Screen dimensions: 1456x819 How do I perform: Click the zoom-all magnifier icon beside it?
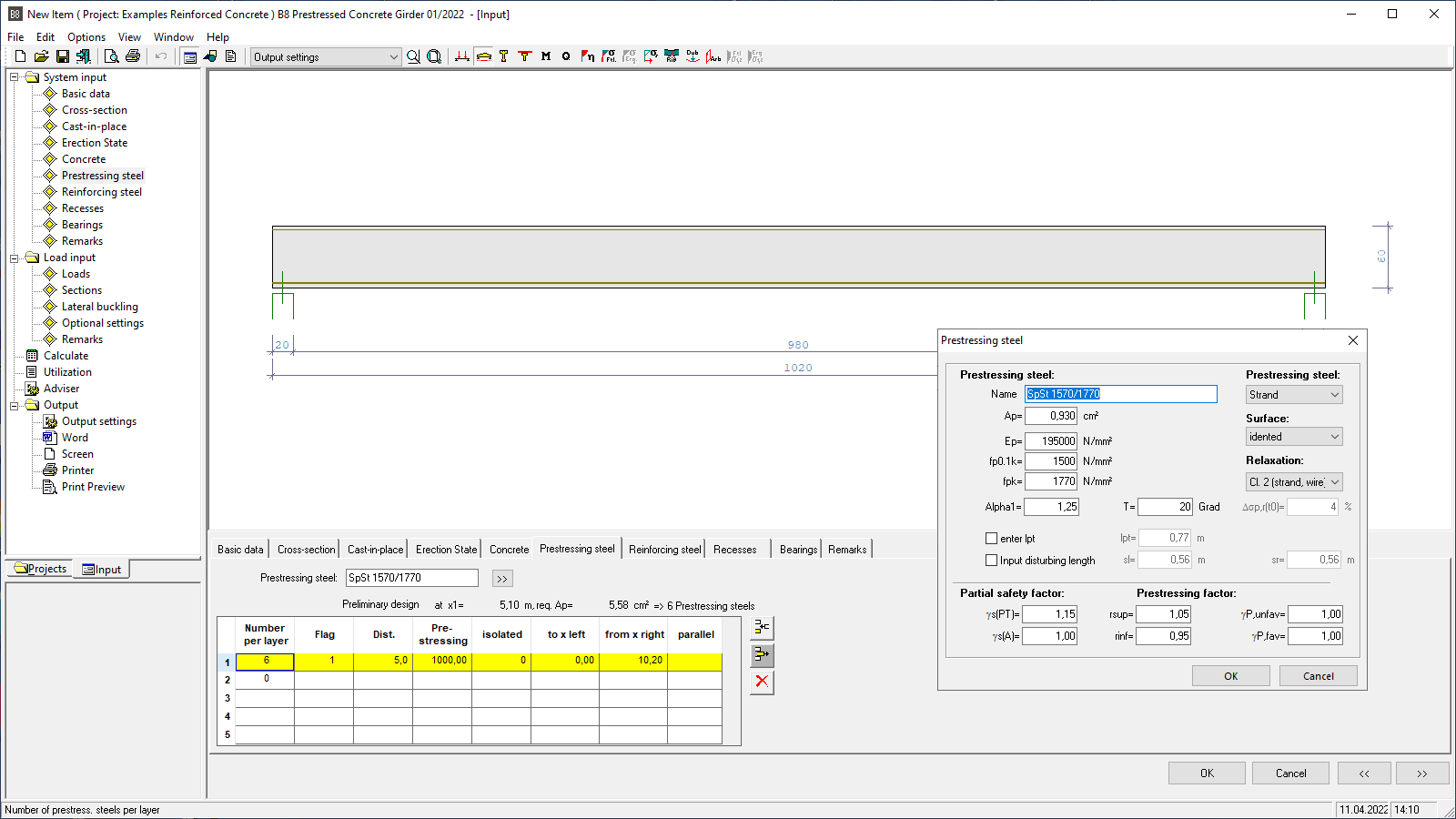(434, 56)
